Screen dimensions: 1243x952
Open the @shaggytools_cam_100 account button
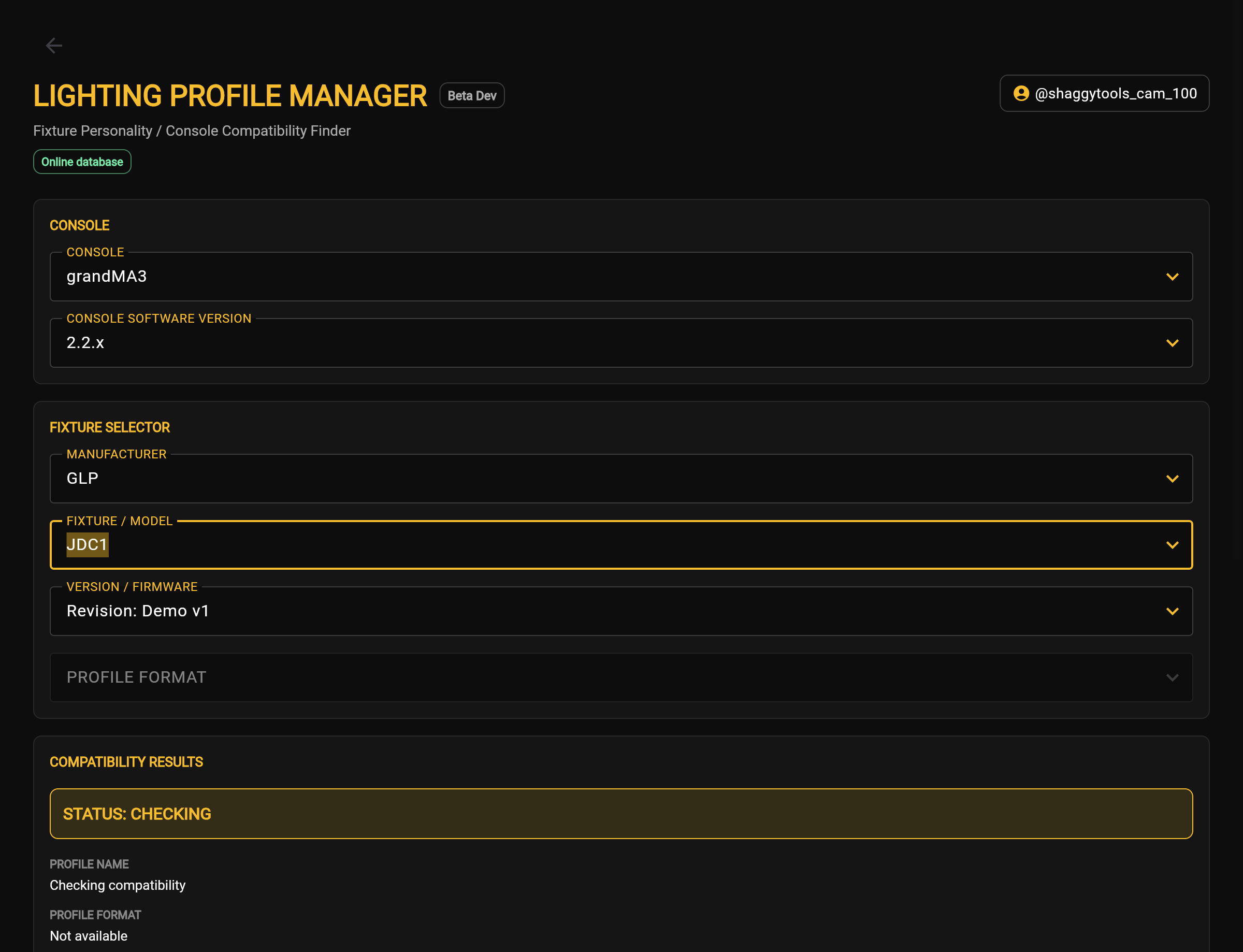pyautogui.click(x=1104, y=94)
